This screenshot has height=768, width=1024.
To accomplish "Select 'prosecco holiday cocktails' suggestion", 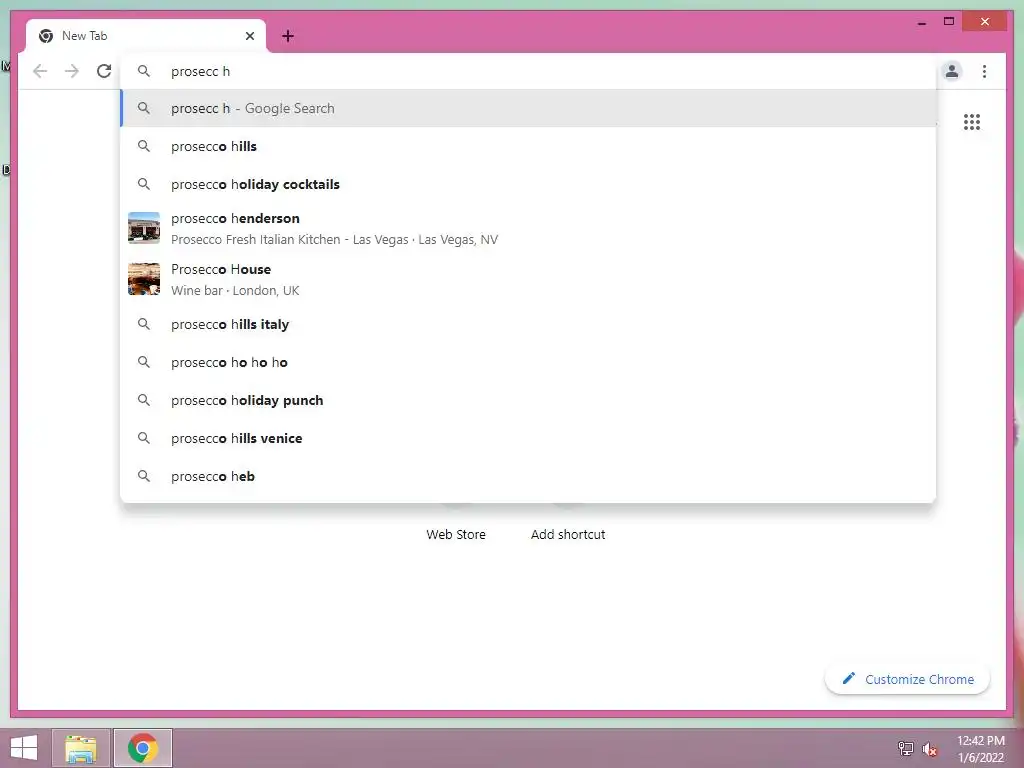I will pos(528,184).
